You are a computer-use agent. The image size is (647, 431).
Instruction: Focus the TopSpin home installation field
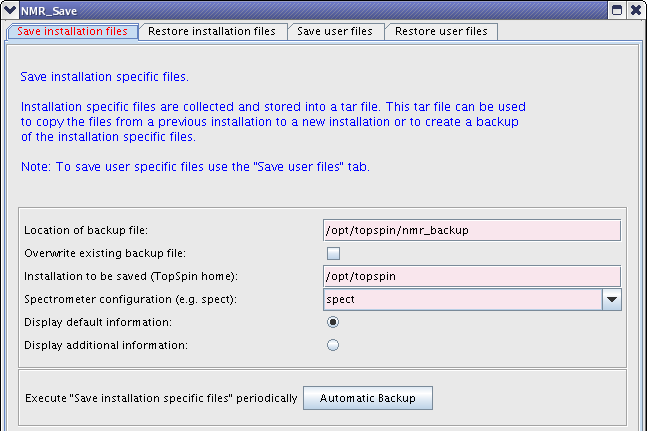(x=471, y=276)
